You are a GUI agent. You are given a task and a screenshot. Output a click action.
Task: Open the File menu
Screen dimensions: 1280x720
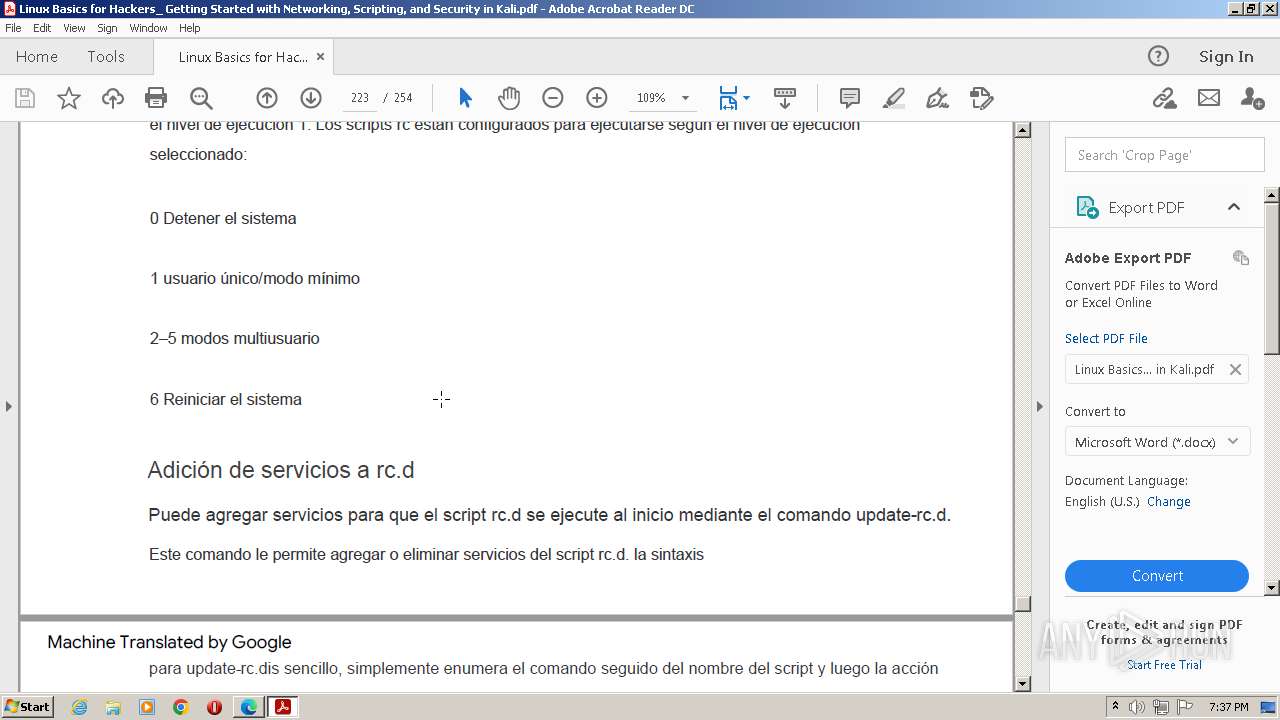click(x=13, y=28)
